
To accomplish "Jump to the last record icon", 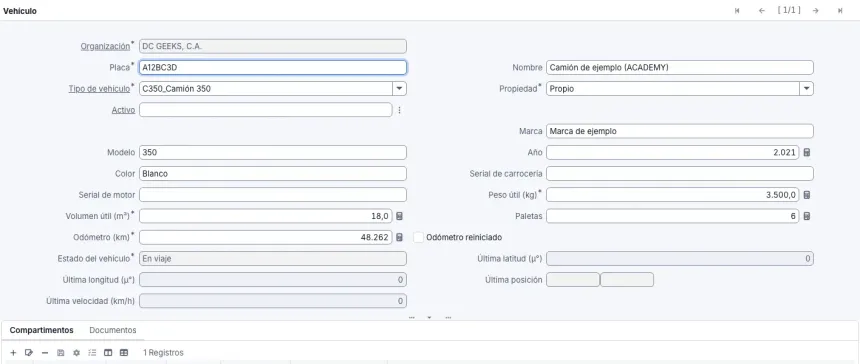I will [x=840, y=10].
